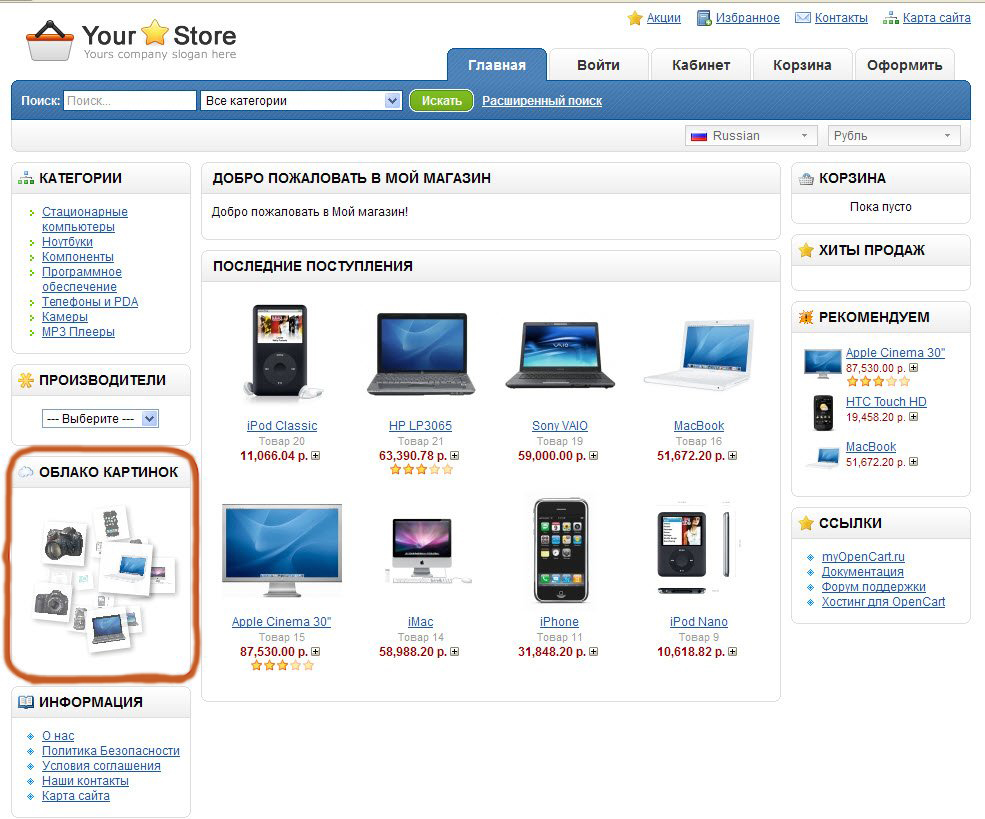This screenshot has width=985, height=819.
Task: Open the Выберите manufacturers dropdown
Action: point(101,418)
